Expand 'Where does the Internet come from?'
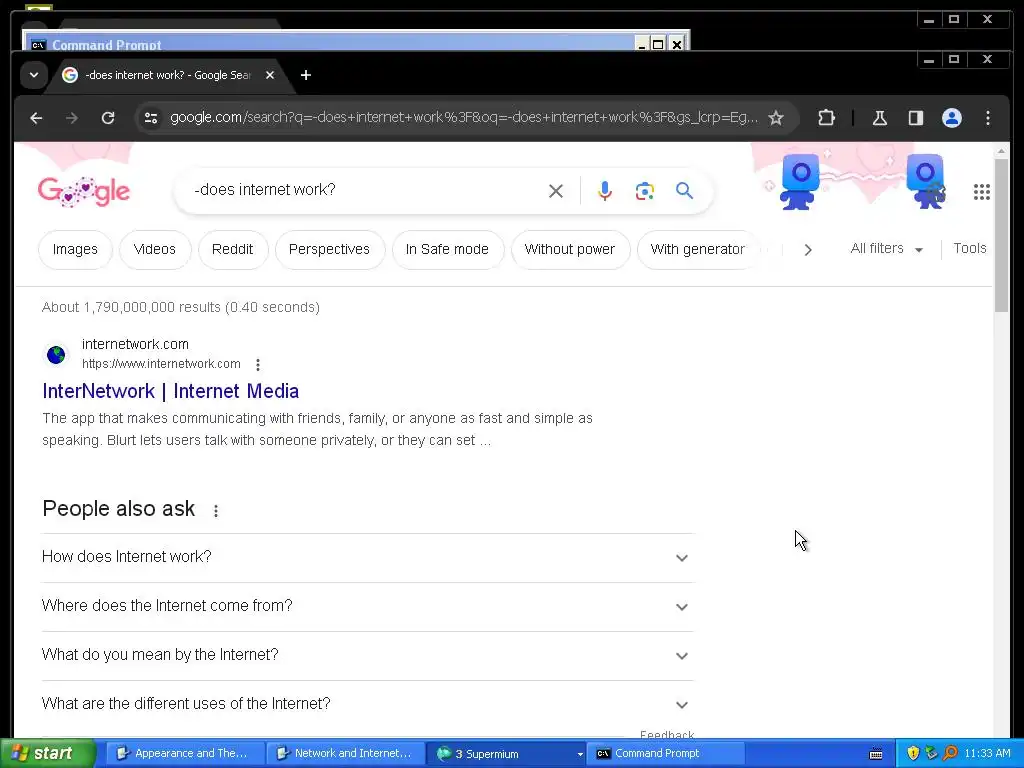Viewport: 1024px width, 768px height. (x=368, y=606)
